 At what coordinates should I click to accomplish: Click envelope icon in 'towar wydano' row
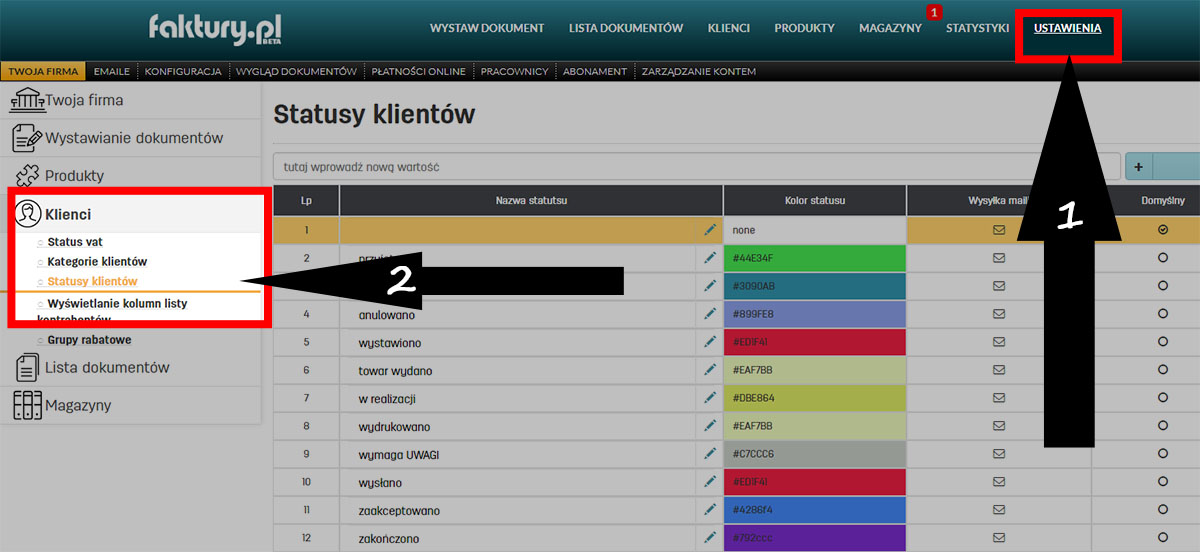pos(998,370)
